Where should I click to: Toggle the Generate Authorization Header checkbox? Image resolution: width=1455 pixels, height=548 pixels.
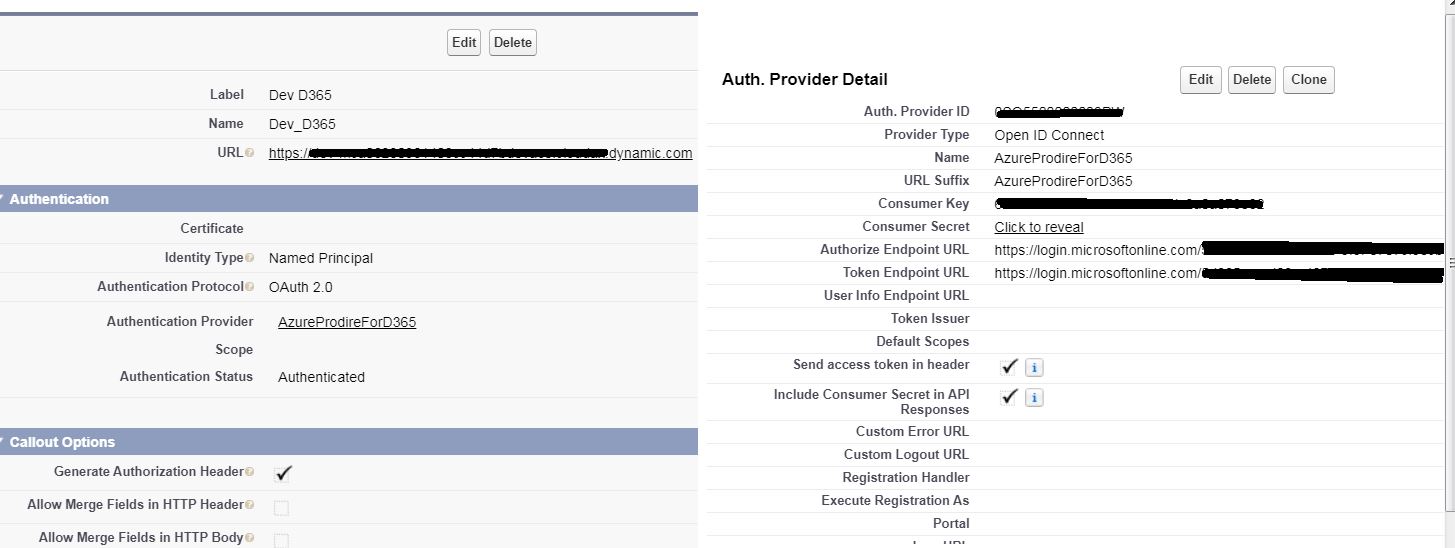[282, 473]
